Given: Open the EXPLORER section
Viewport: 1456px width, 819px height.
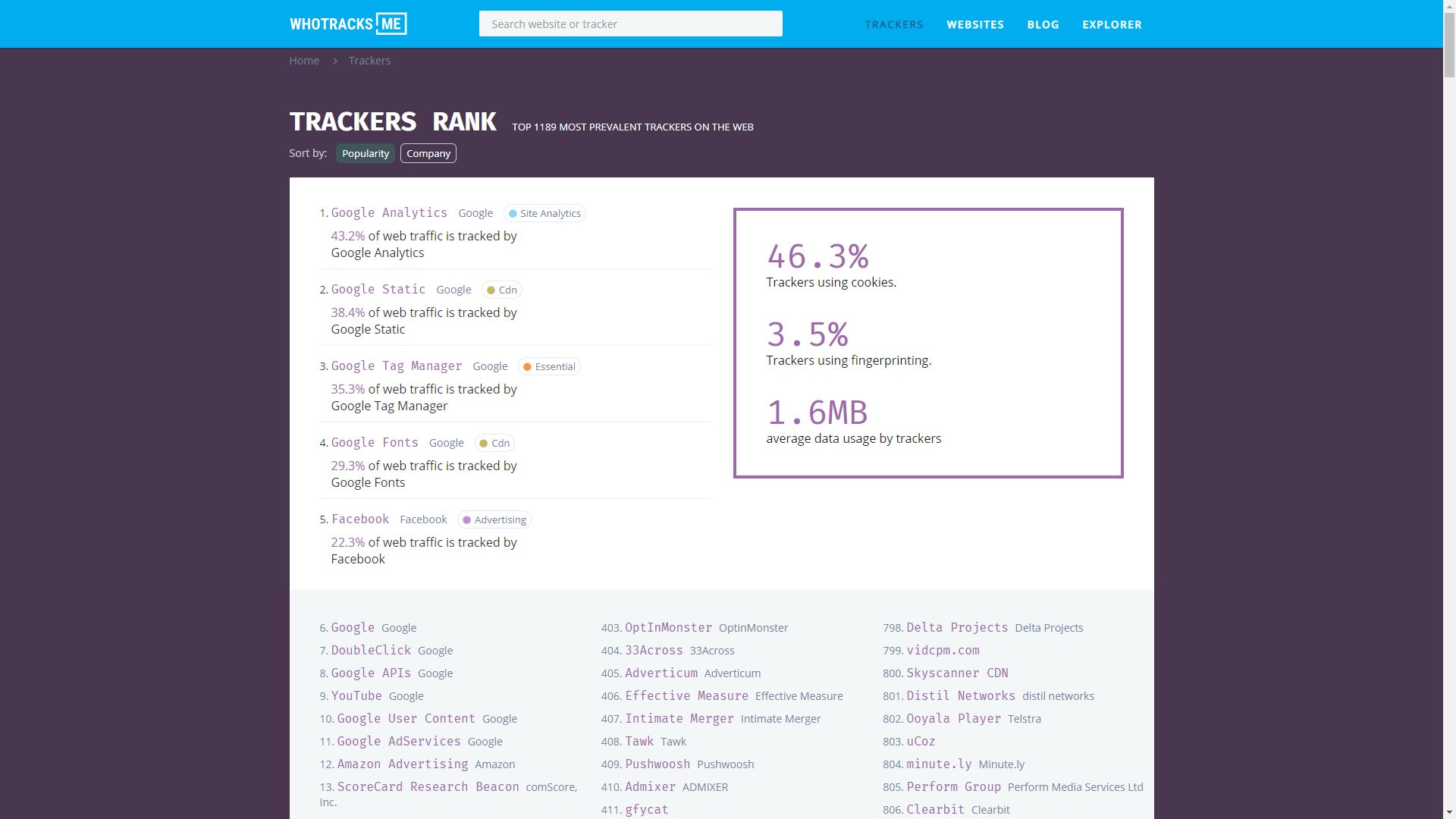Looking at the screenshot, I should pyautogui.click(x=1112, y=24).
